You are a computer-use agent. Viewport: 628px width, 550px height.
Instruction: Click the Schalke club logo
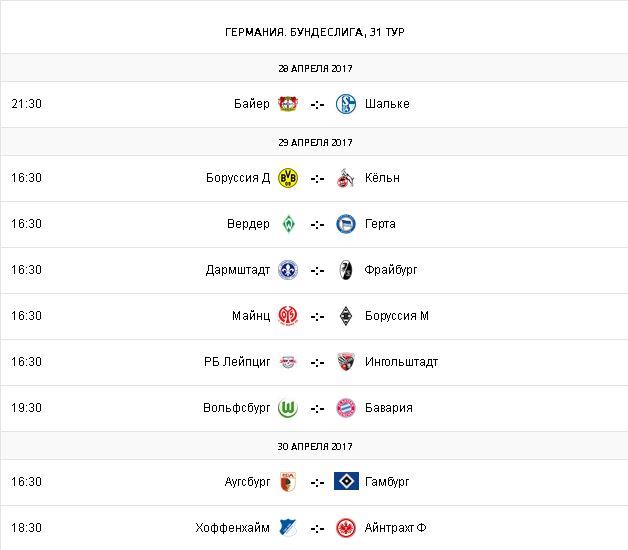click(346, 103)
